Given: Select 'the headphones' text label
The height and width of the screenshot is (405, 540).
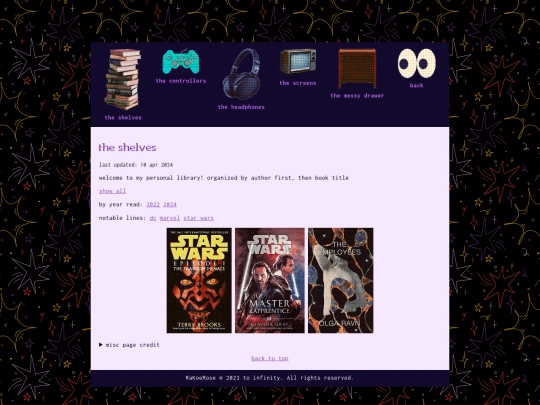Looking at the screenshot, I should click(x=241, y=107).
